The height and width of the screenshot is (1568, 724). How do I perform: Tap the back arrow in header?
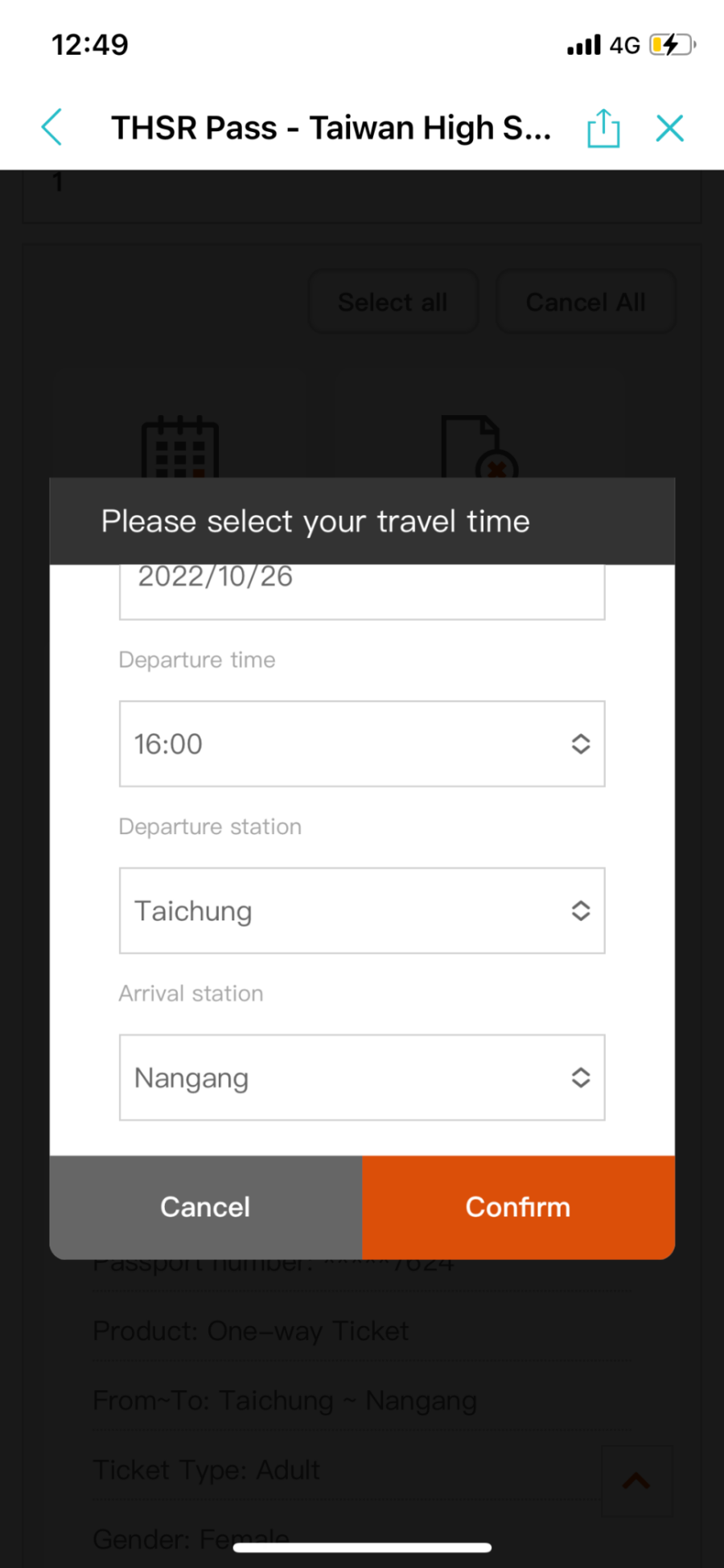(51, 127)
